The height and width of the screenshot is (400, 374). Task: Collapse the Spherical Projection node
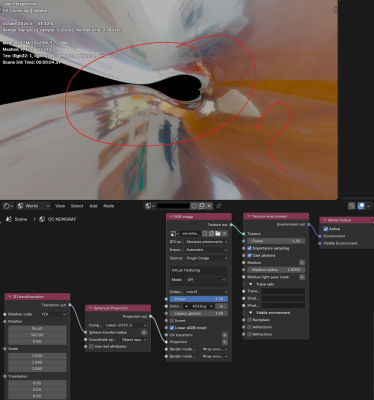click(x=90, y=308)
